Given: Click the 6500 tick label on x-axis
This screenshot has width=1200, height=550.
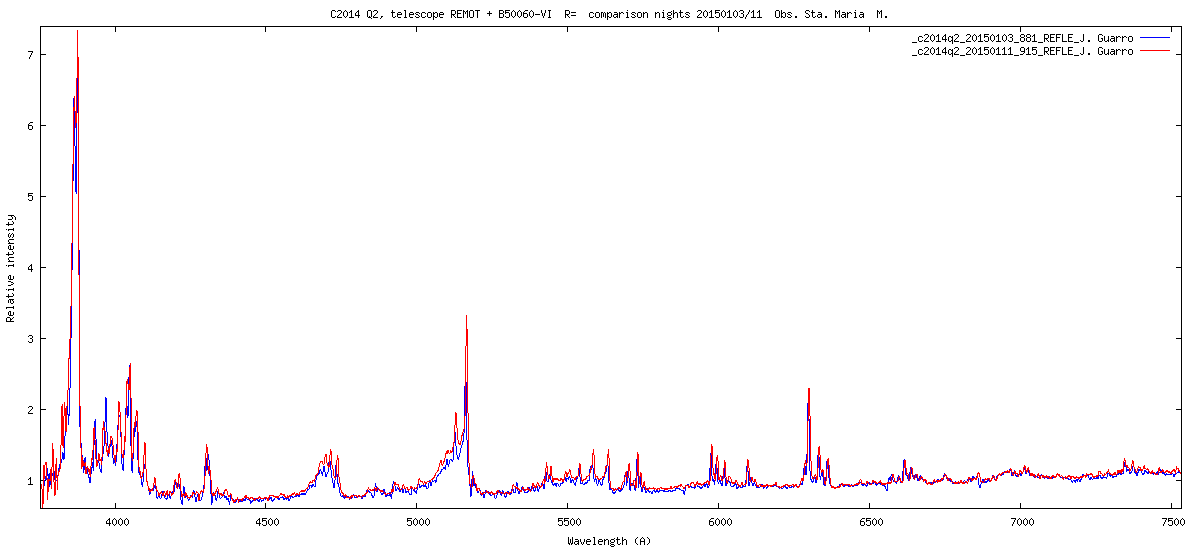Looking at the screenshot, I should pos(869,523).
